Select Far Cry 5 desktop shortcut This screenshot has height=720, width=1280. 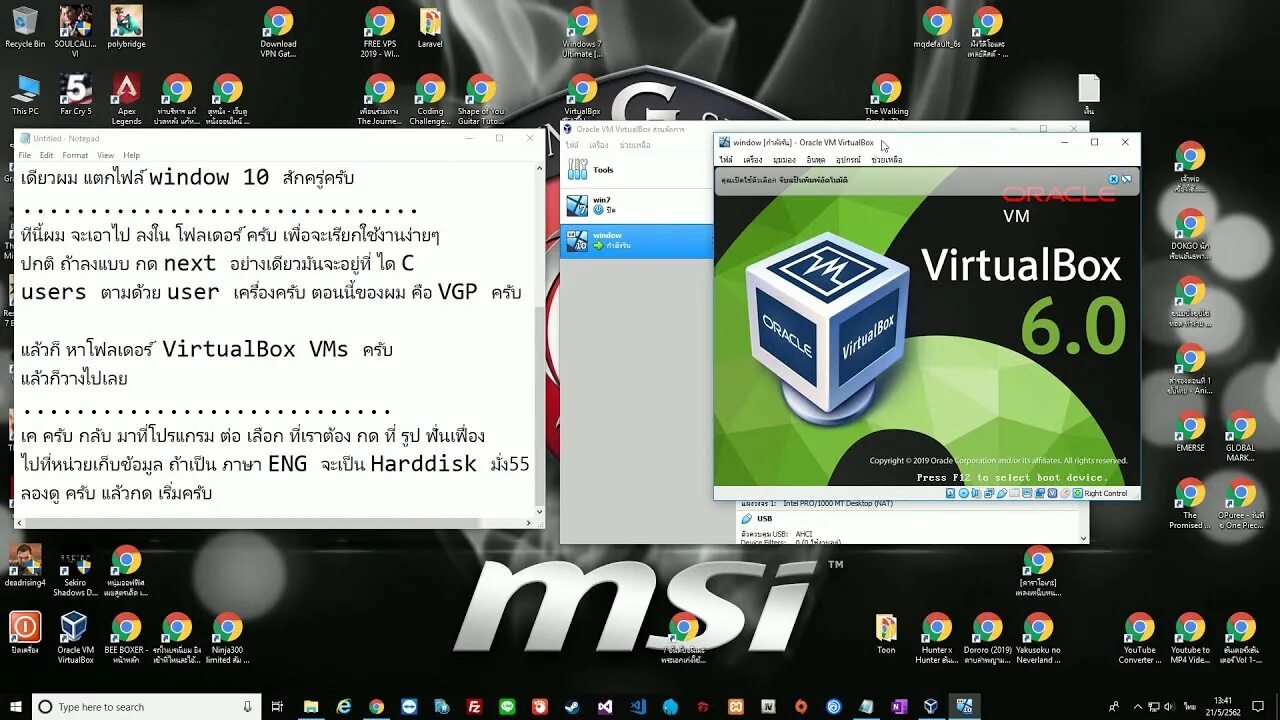76,95
